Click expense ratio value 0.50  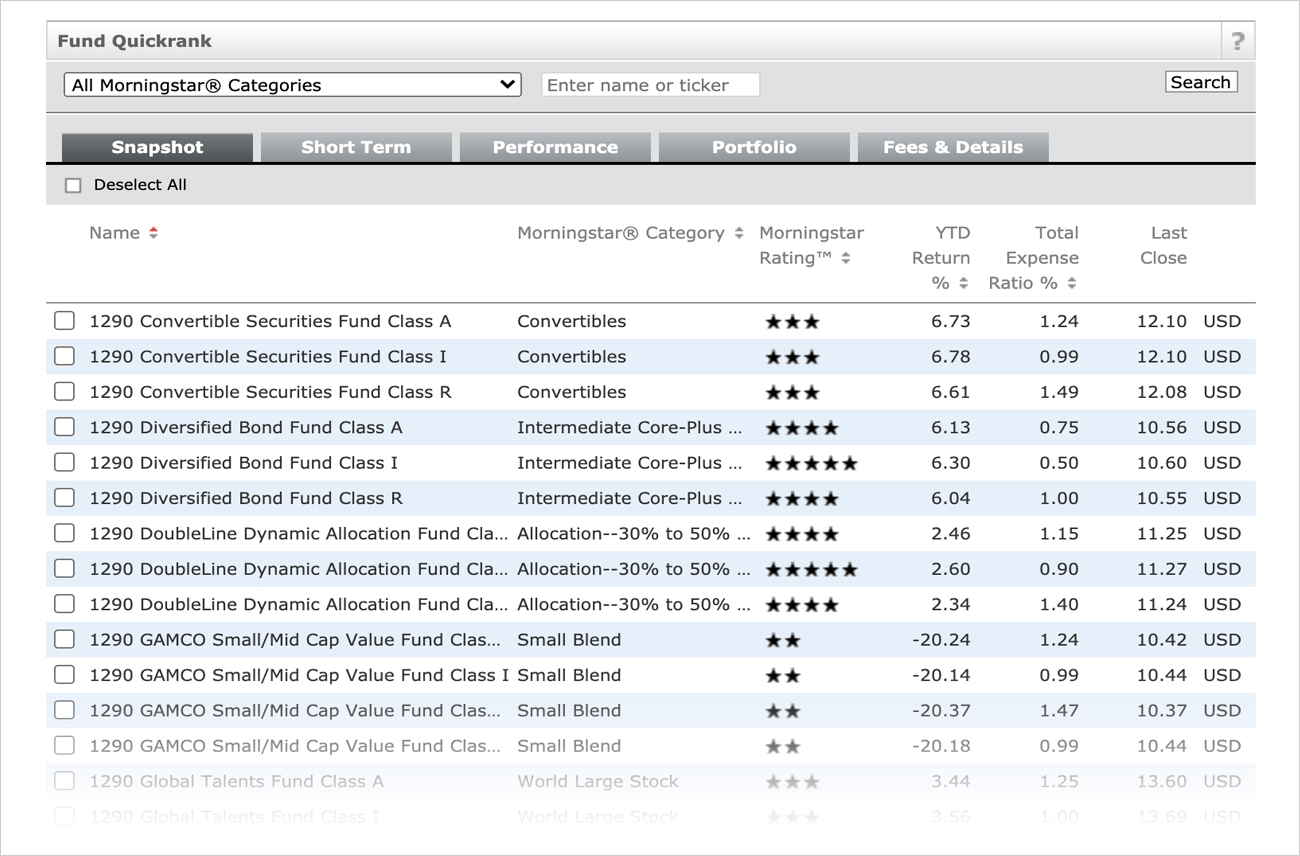1058,463
